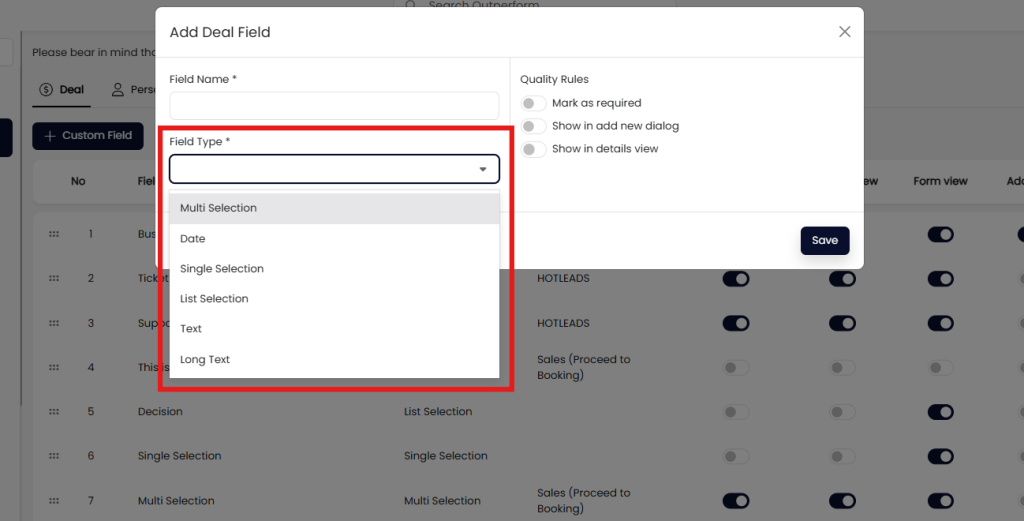Enable Mark as required toggle
The width and height of the screenshot is (1024, 521).
pos(534,103)
